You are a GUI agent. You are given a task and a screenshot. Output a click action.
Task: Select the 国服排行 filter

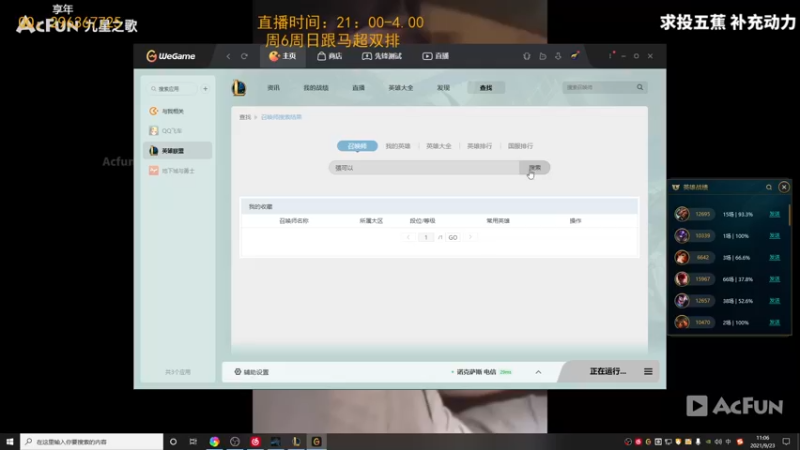(520, 146)
